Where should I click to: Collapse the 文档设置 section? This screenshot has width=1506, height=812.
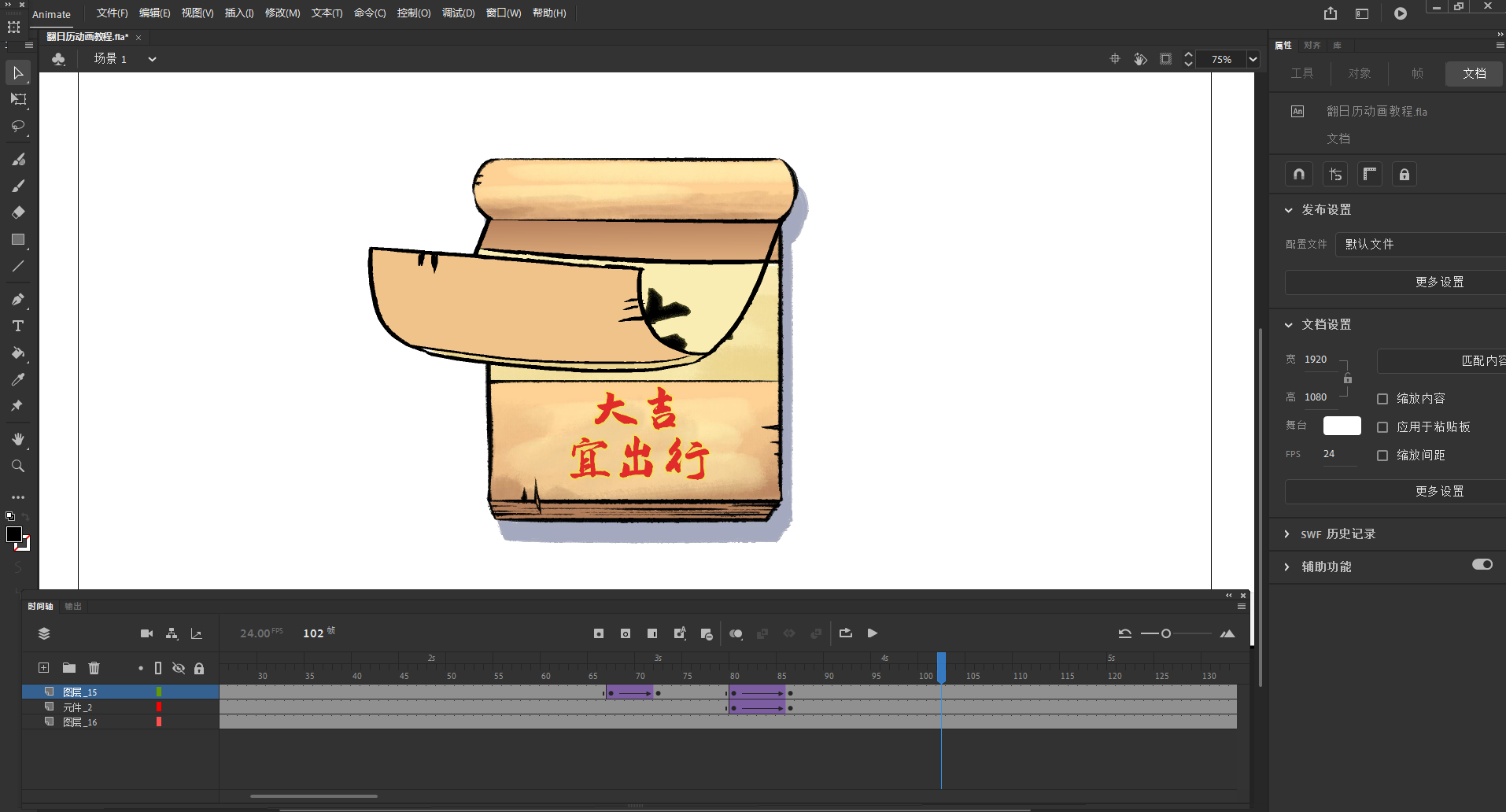1288,325
